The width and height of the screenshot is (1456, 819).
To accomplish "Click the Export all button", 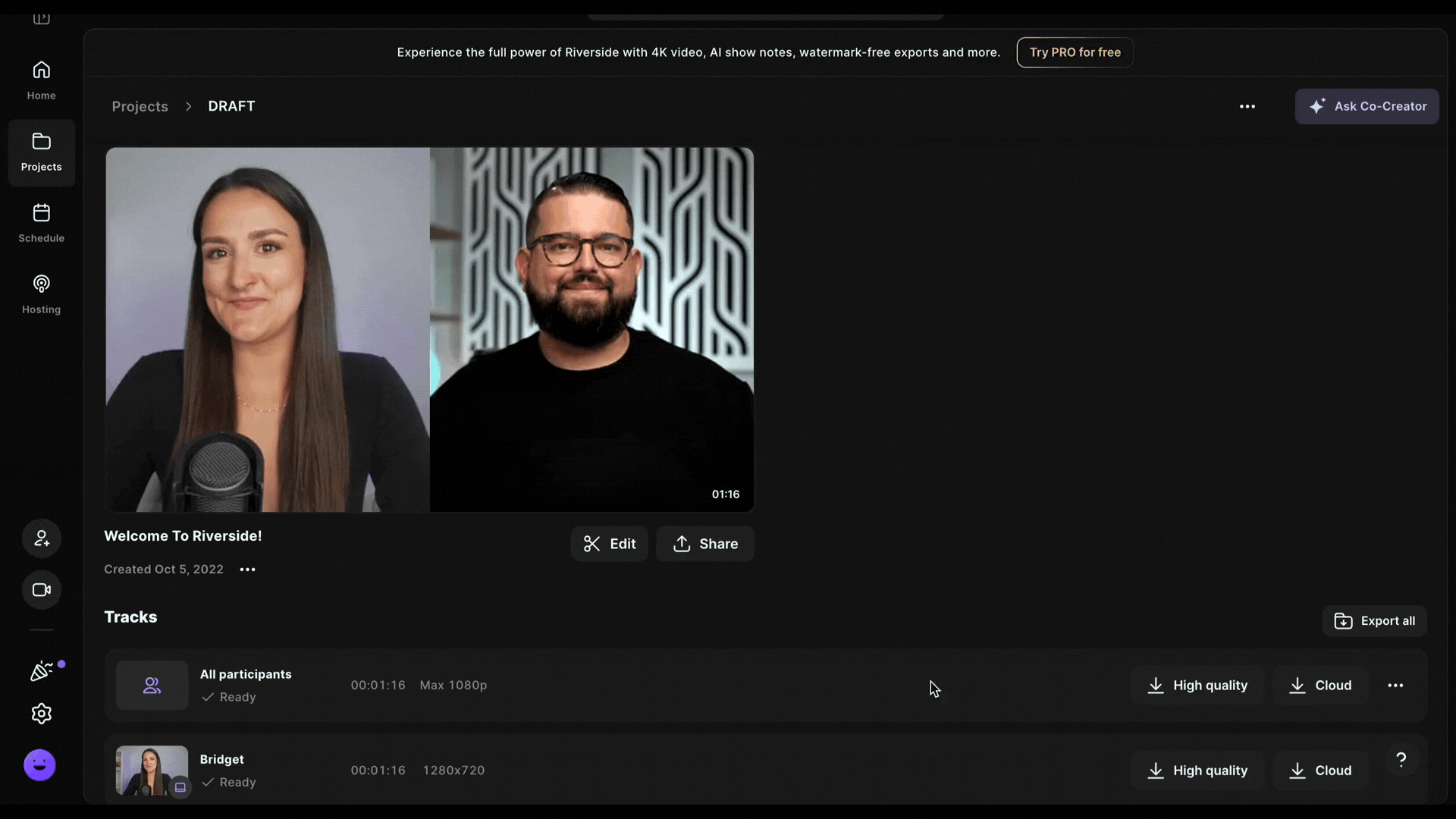I will pyautogui.click(x=1374, y=621).
